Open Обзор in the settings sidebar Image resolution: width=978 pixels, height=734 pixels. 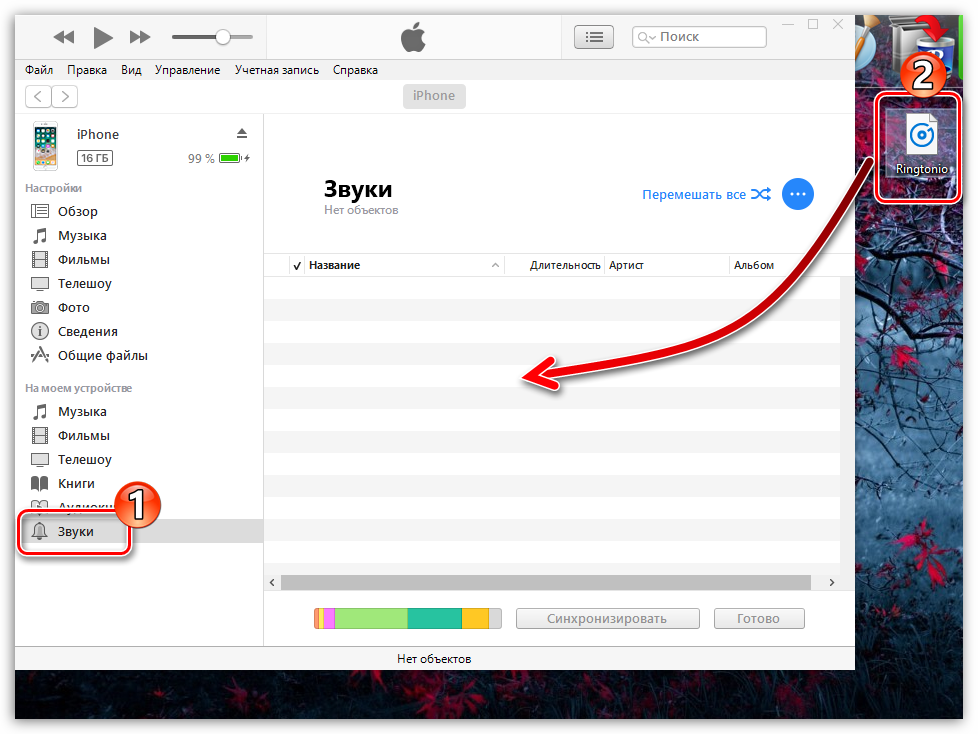click(77, 211)
